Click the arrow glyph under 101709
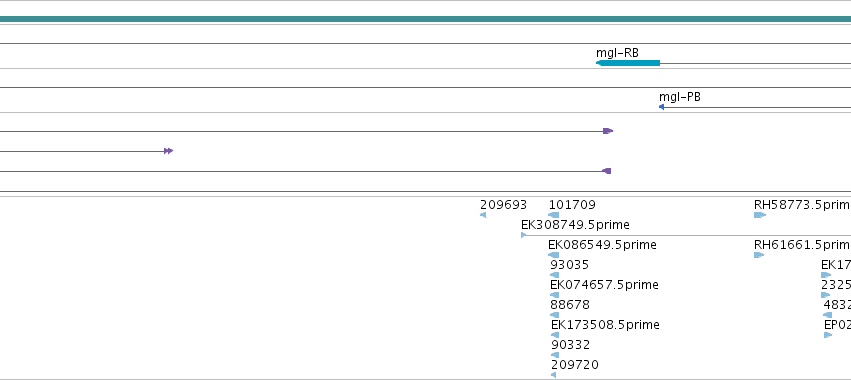 click(x=554, y=215)
